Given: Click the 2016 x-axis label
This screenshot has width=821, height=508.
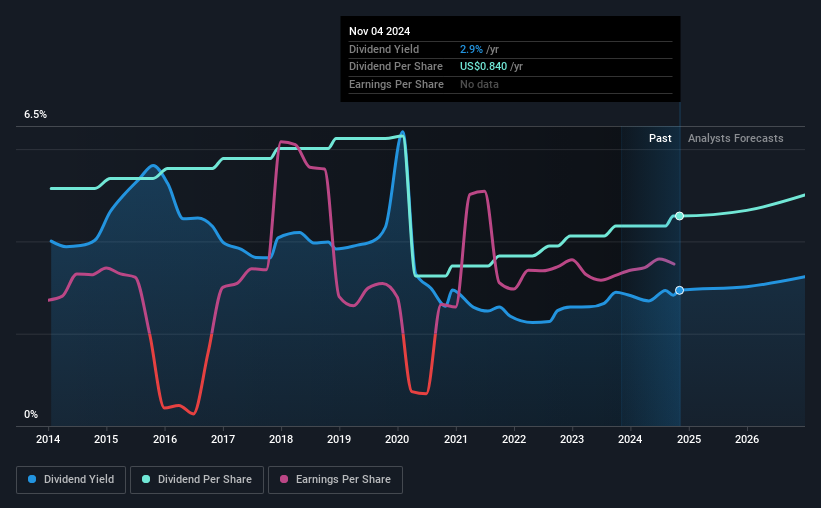Looking at the screenshot, I should (x=165, y=439).
